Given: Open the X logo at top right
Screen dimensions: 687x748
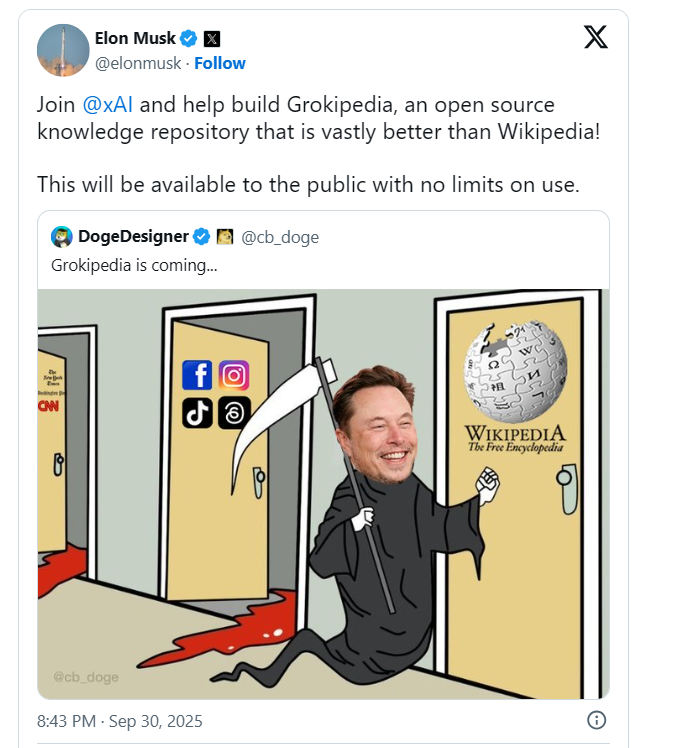Looking at the screenshot, I should click(596, 37).
